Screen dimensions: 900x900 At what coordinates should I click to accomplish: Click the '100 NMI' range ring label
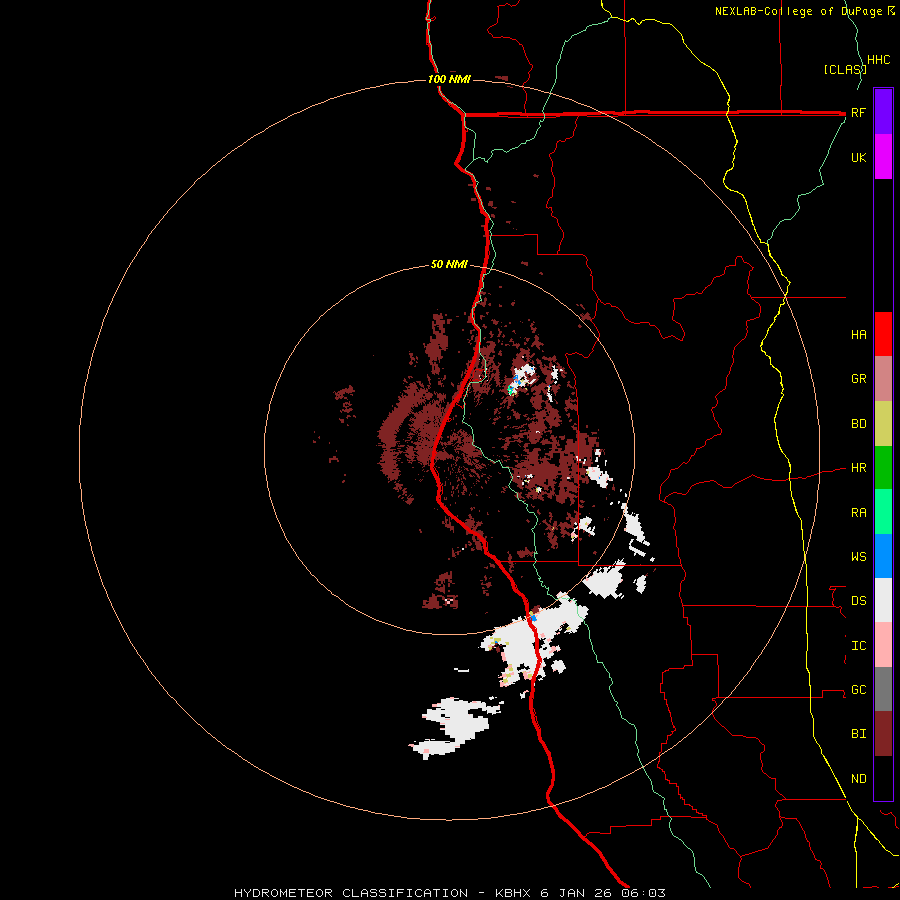point(449,79)
